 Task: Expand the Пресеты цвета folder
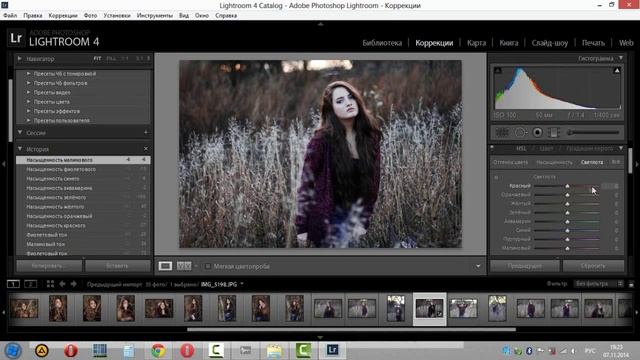[28, 102]
